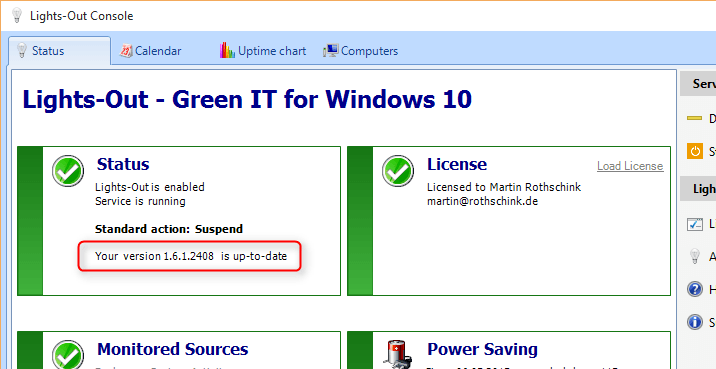Click 'Service is running' text

point(140,201)
